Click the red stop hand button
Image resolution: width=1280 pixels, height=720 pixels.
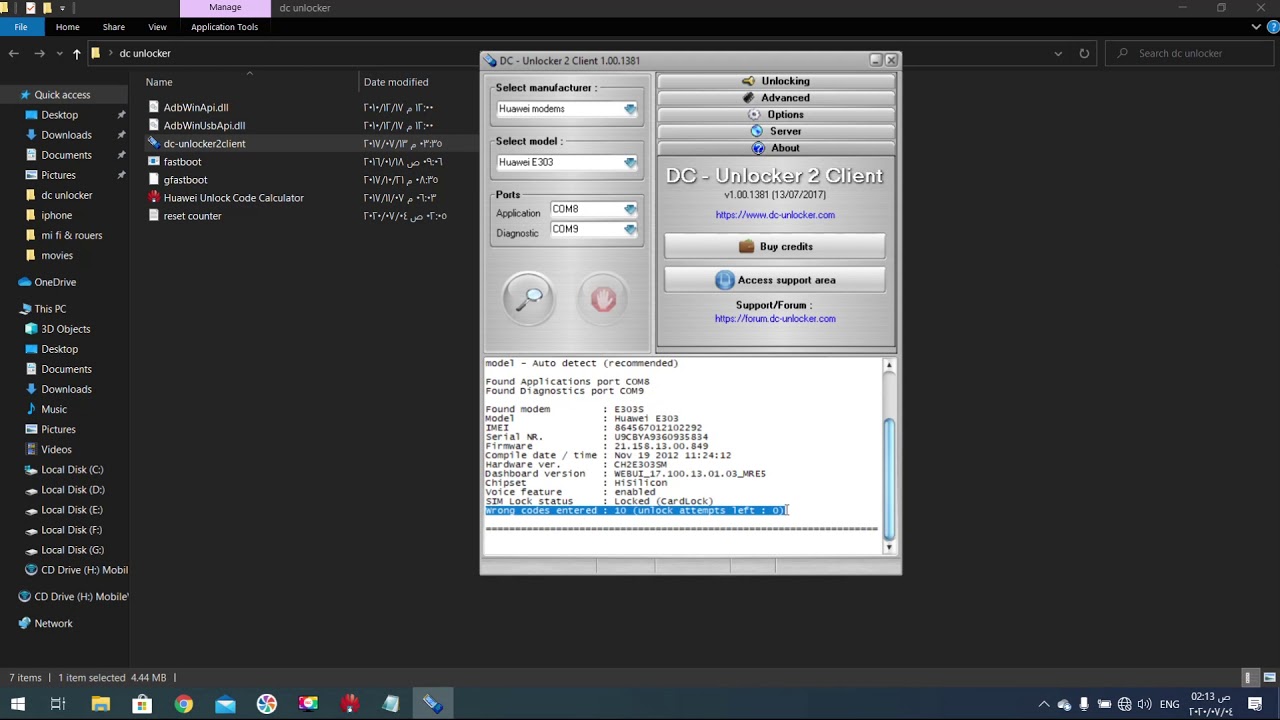pos(602,297)
